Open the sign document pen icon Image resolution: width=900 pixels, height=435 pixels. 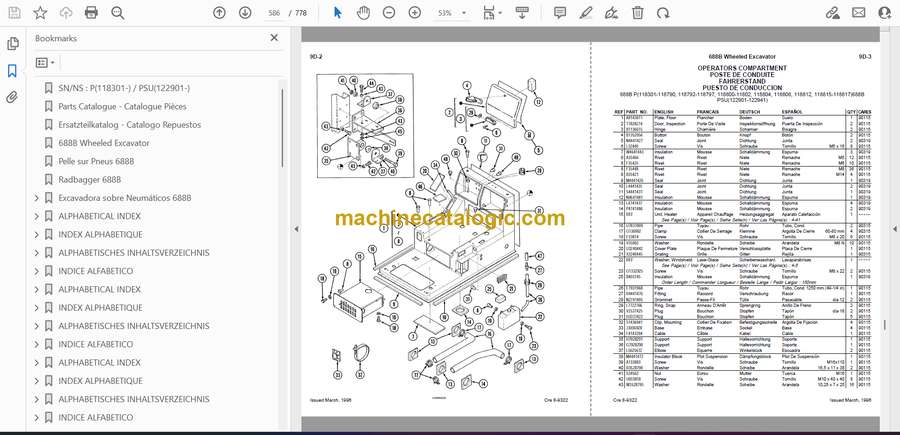point(611,13)
